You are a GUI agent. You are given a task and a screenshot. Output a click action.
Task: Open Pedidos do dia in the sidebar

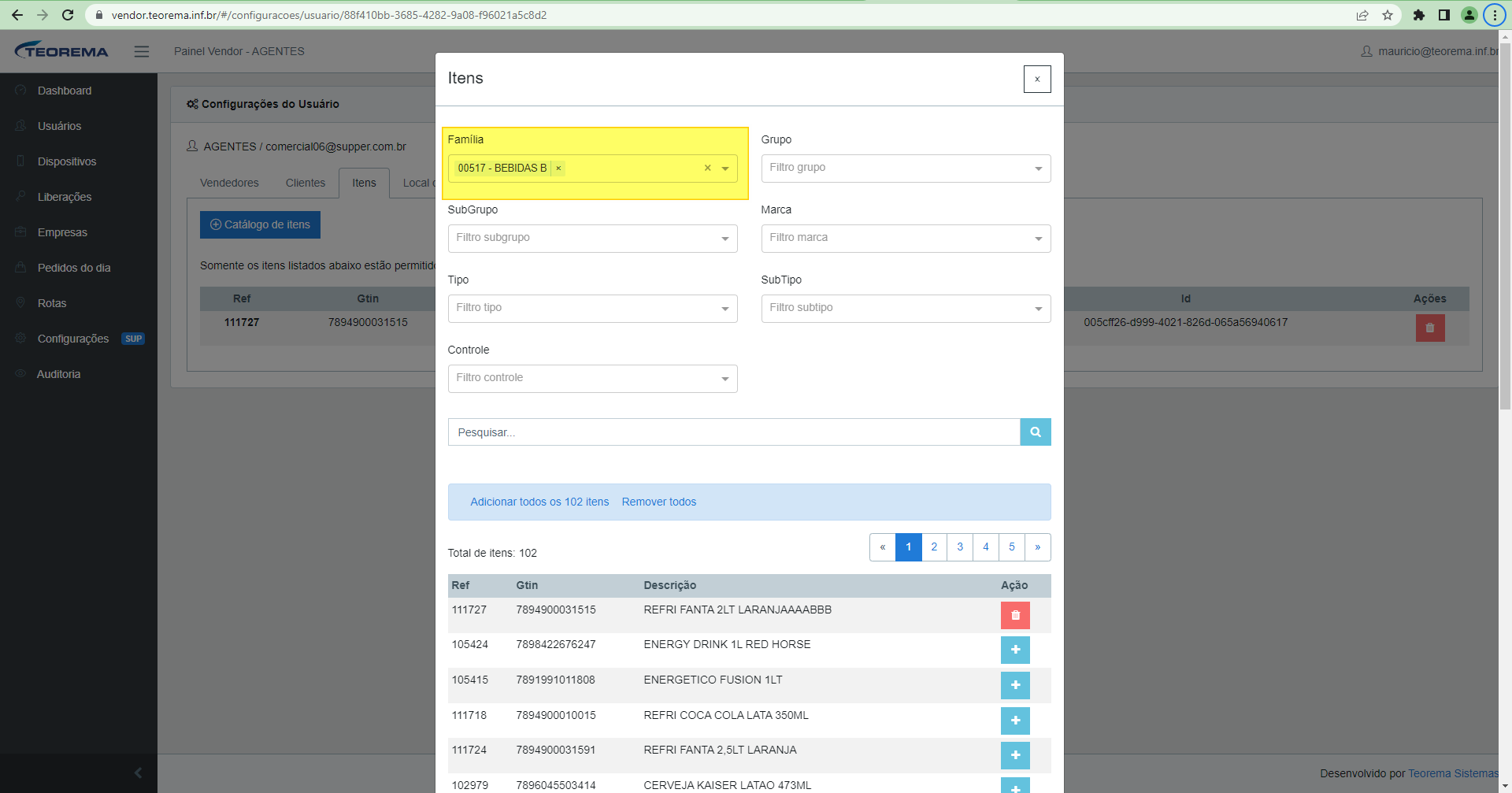(x=74, y=268)
